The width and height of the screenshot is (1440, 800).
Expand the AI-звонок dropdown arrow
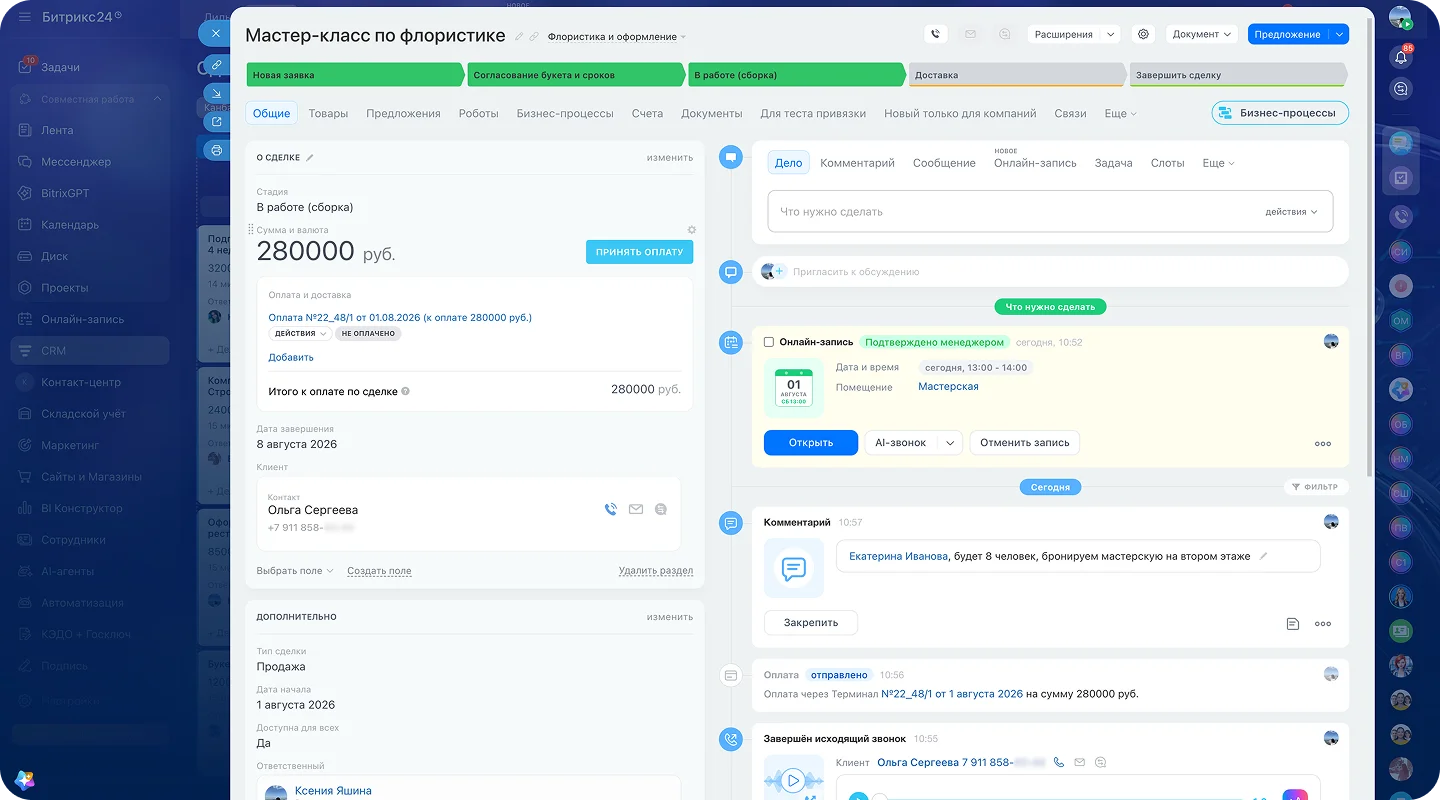[x=950, y=443]
